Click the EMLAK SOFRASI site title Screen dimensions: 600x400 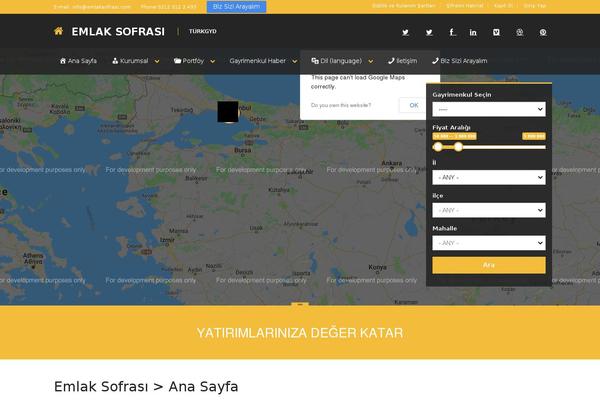[x=118, y=31]
